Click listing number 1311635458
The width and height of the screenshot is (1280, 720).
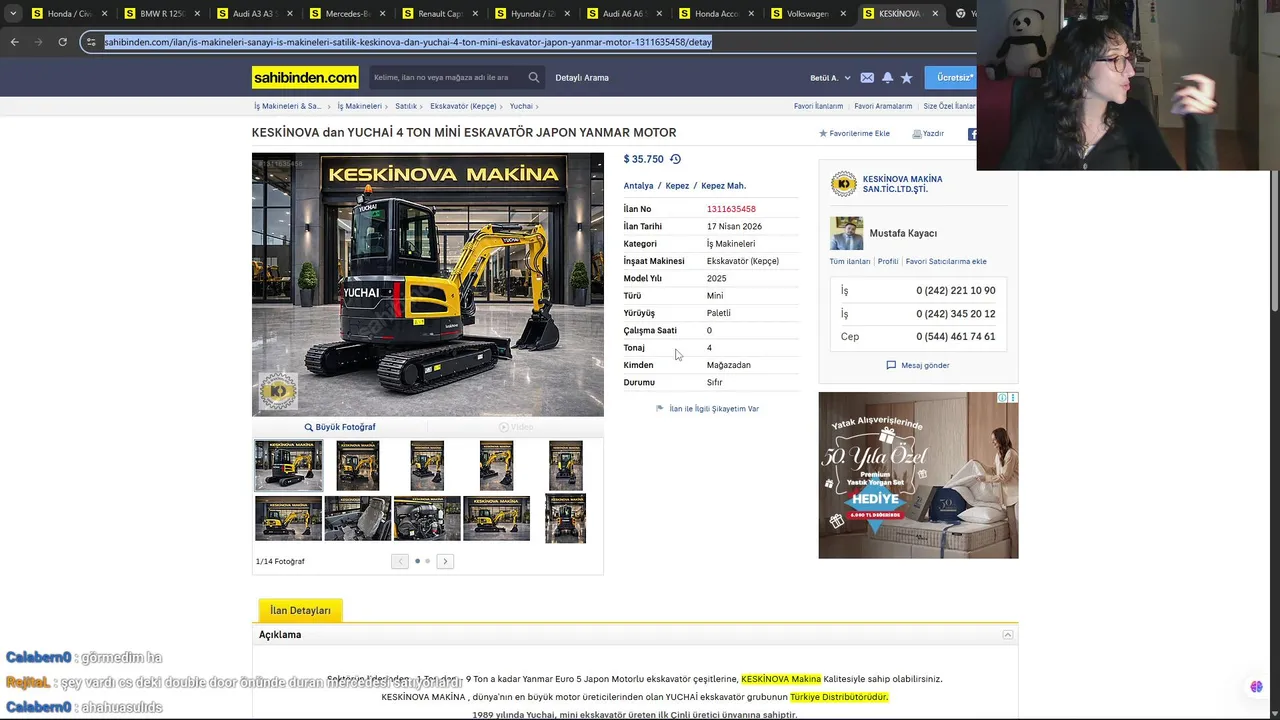tap(731, 209)
